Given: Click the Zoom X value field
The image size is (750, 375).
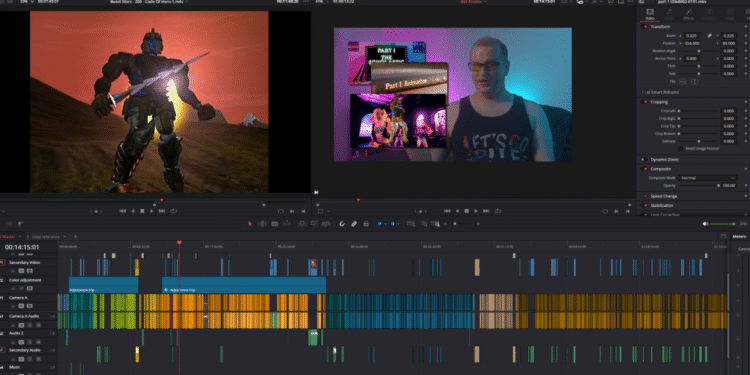Looking at the screenshot, I should (692, 36).
